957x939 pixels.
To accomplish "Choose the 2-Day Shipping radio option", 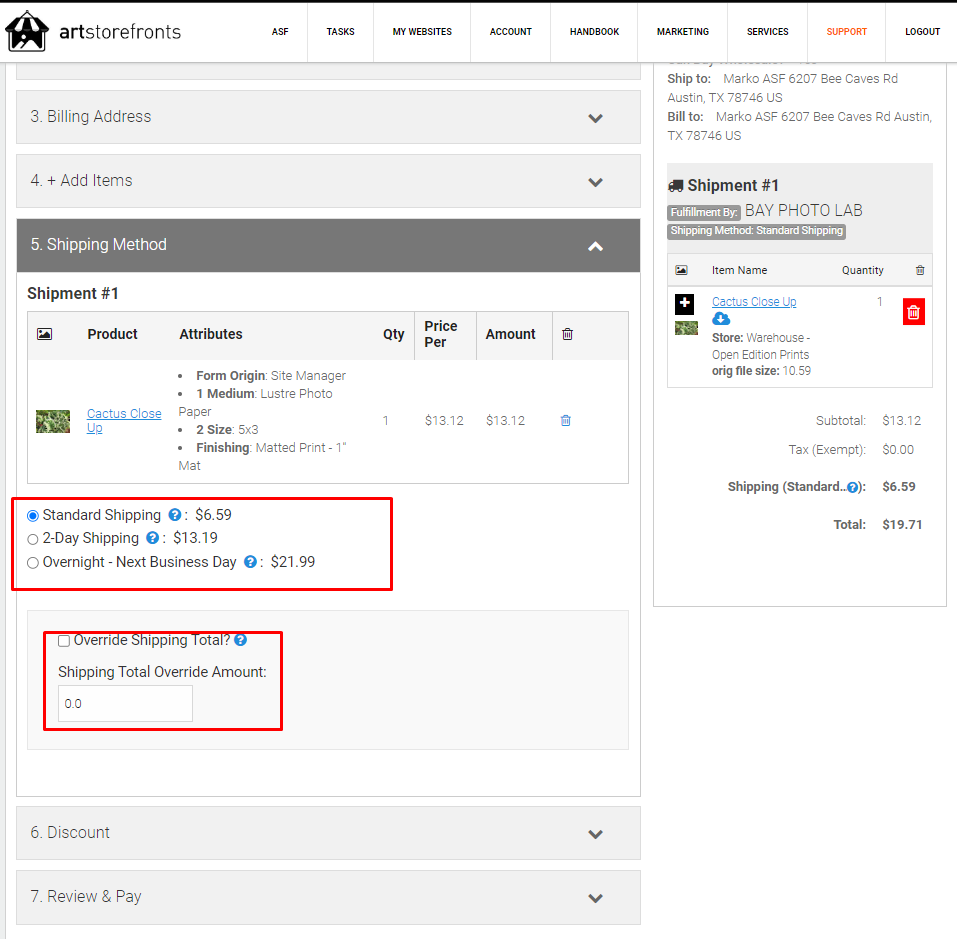I will point(33,539).
